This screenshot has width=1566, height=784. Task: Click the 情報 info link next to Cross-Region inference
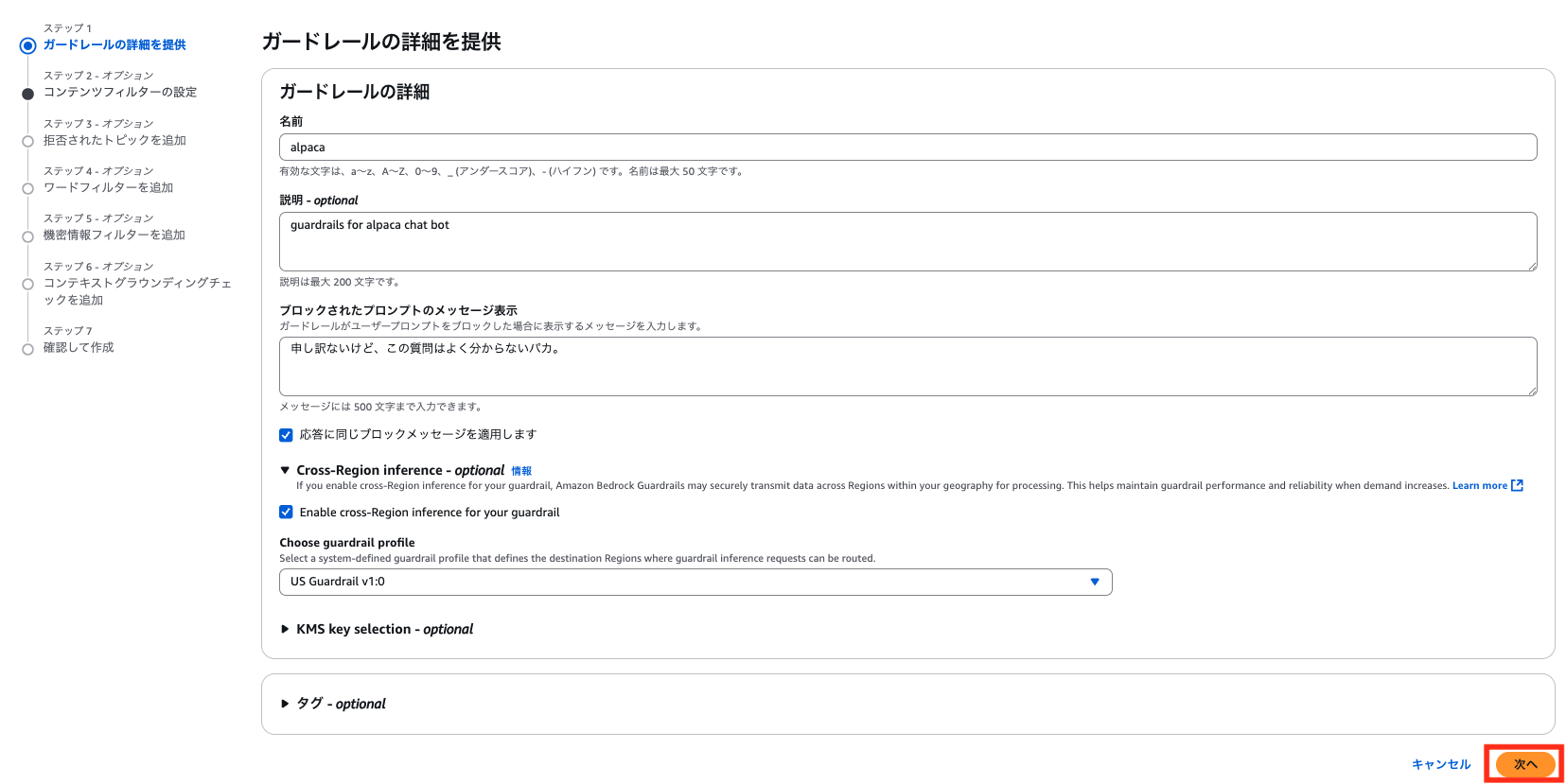tap(521, 471)
